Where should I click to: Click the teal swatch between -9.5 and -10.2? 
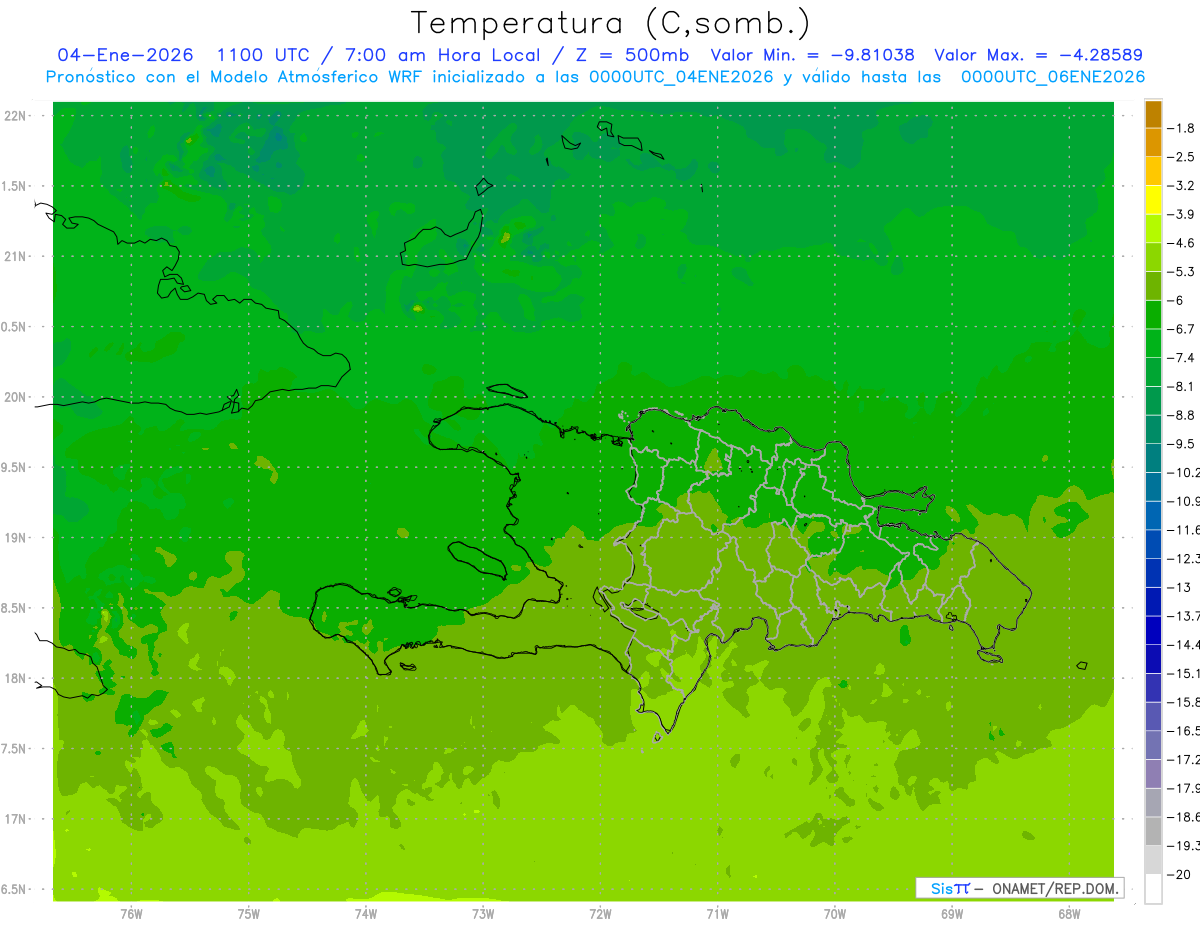point(1153,458)
